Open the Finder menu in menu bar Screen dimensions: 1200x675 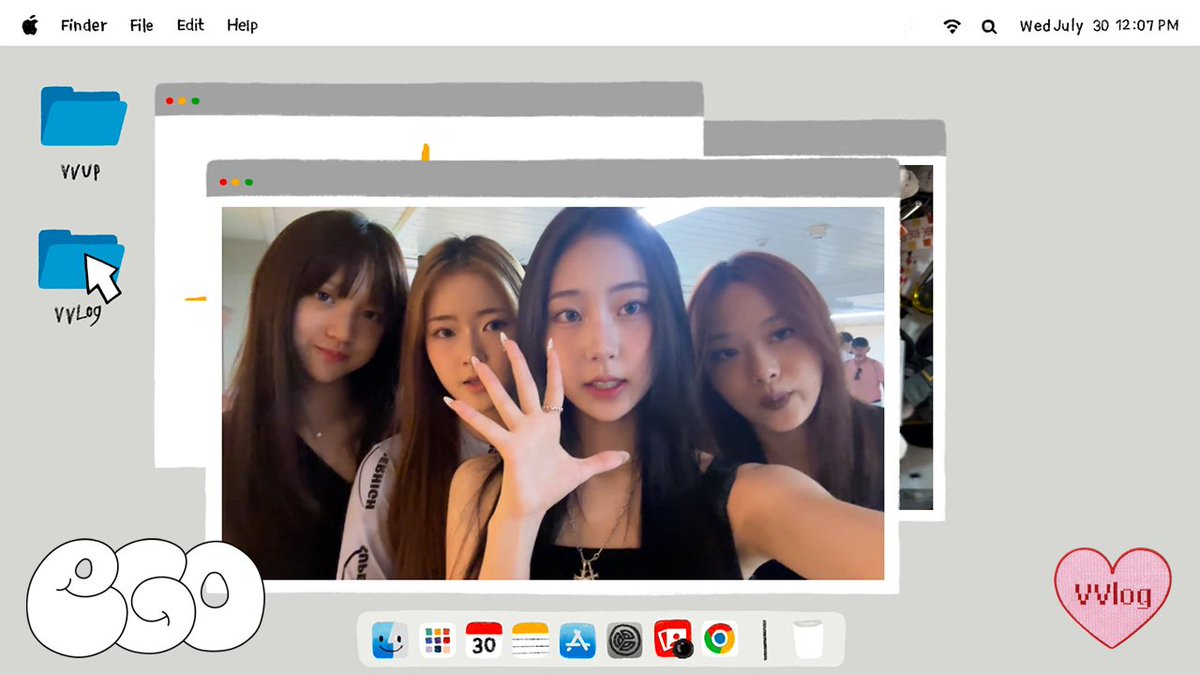click(83, 26)
